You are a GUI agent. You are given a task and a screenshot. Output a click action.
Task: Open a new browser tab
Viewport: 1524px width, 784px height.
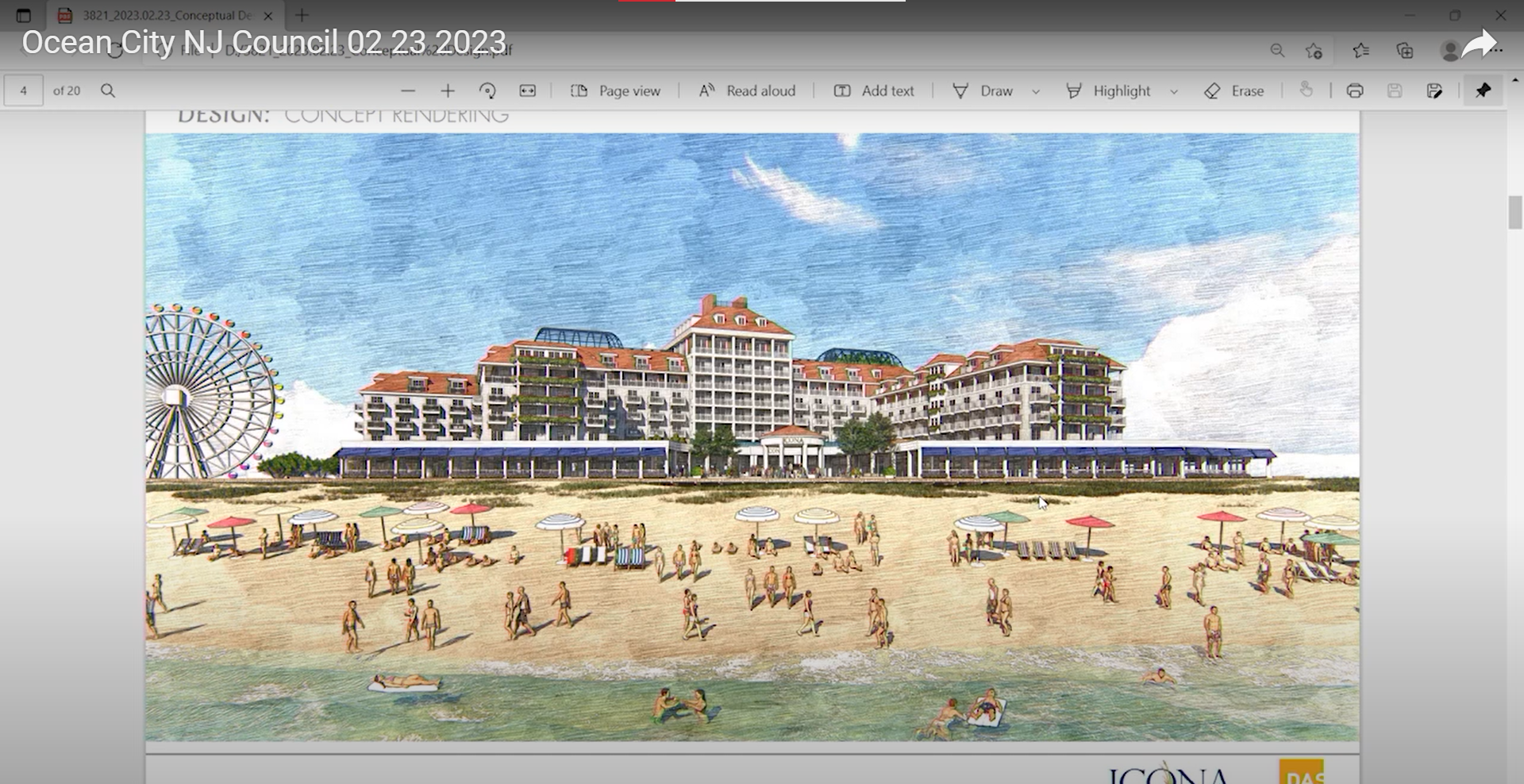tap(302, 15)
